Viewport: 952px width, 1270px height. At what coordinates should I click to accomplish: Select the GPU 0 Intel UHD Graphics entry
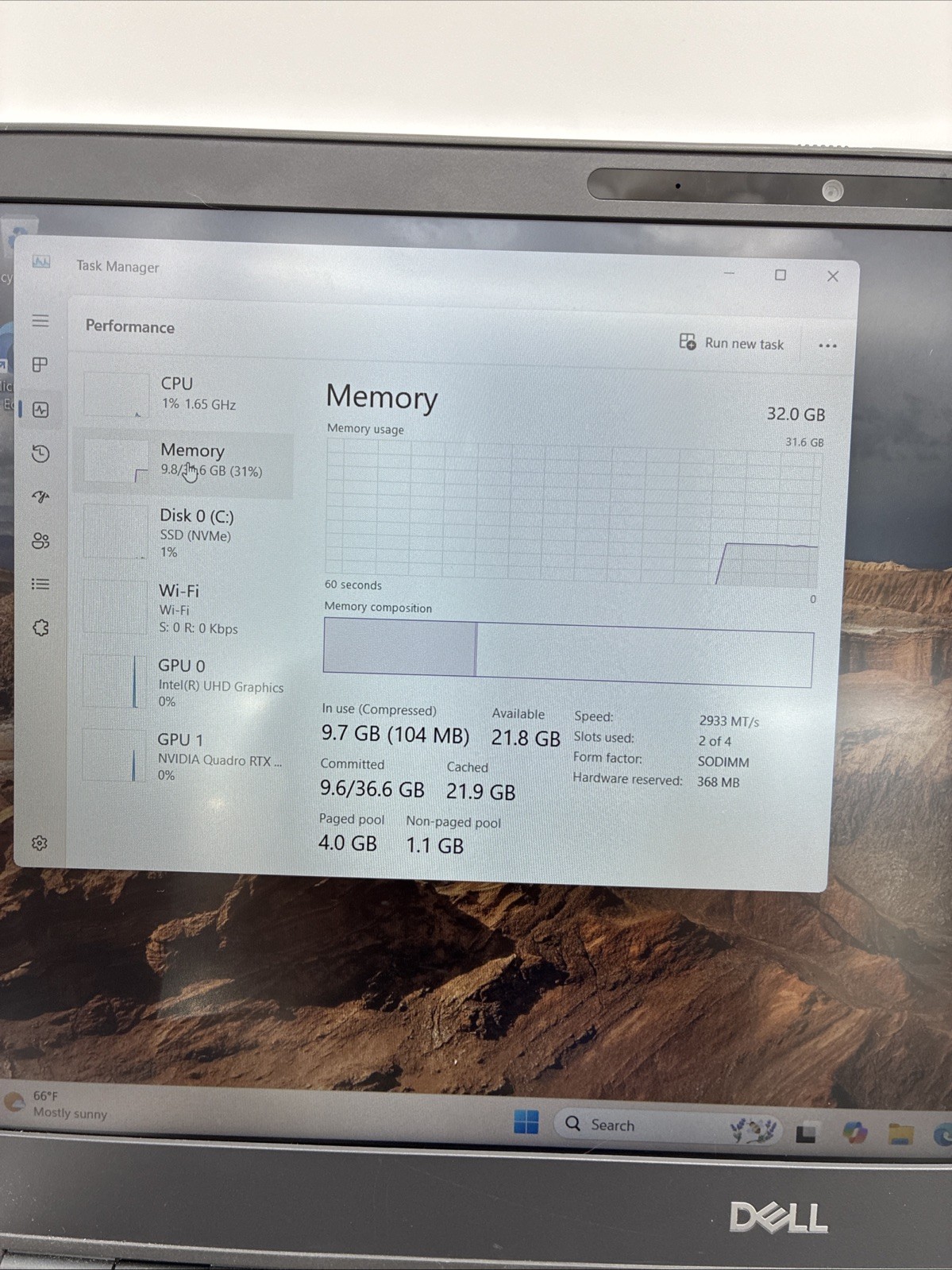pyautogui.click(x=184, y=682)
